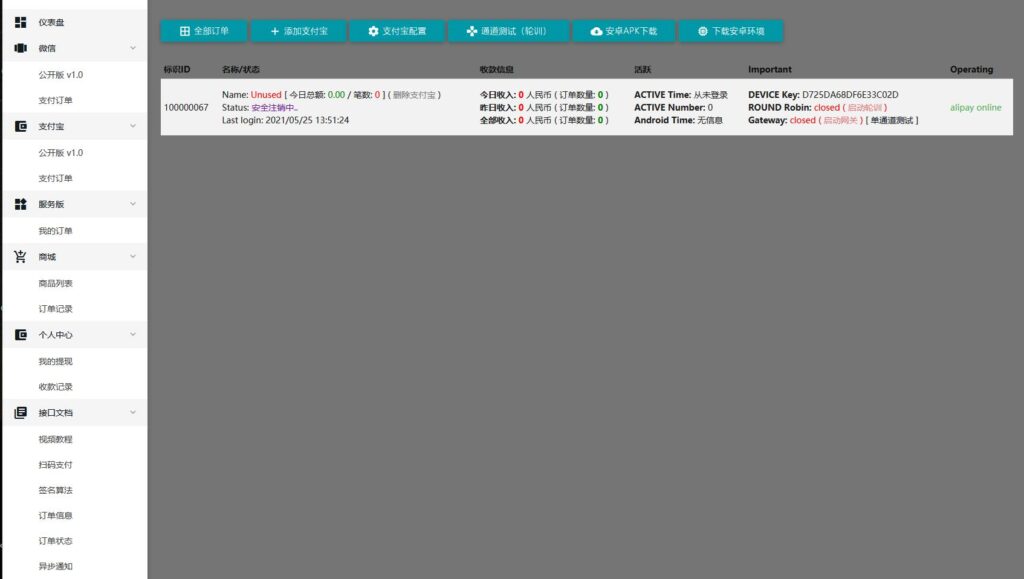Click 单通道测试 in the Gateway row

(893, 120)
